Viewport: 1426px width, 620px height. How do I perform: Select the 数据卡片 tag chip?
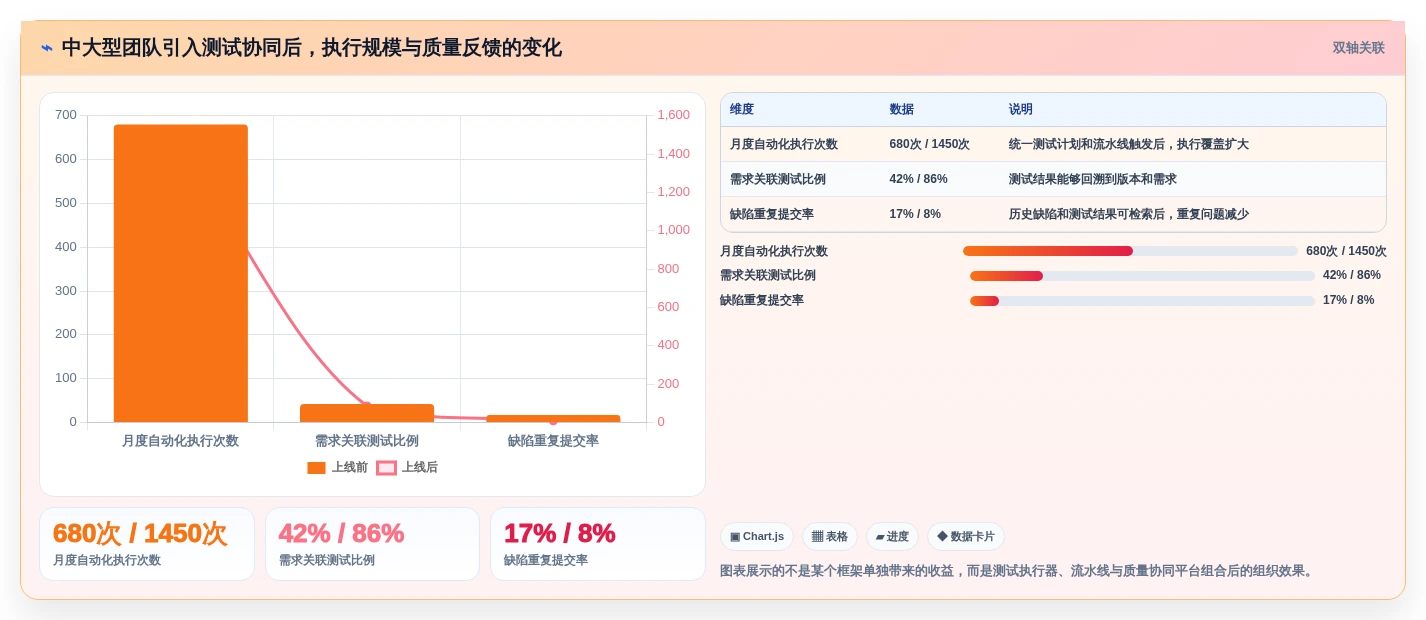click(x=966, y=536)
